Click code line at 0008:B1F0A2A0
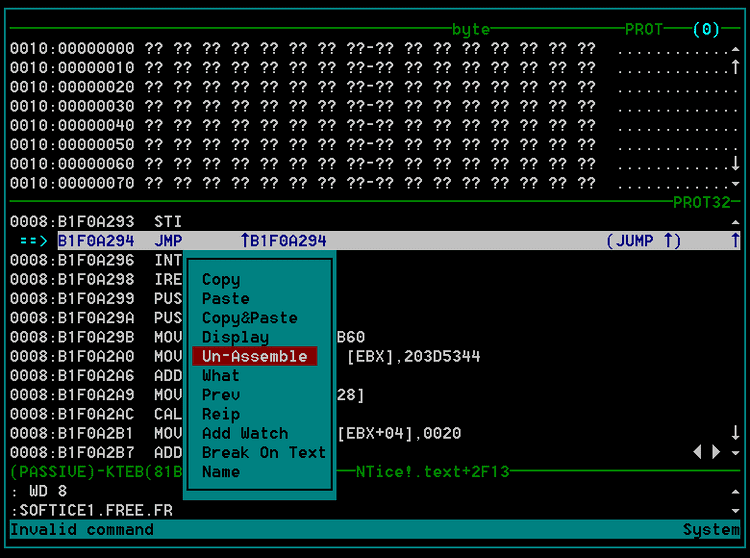 pos(96,356)
